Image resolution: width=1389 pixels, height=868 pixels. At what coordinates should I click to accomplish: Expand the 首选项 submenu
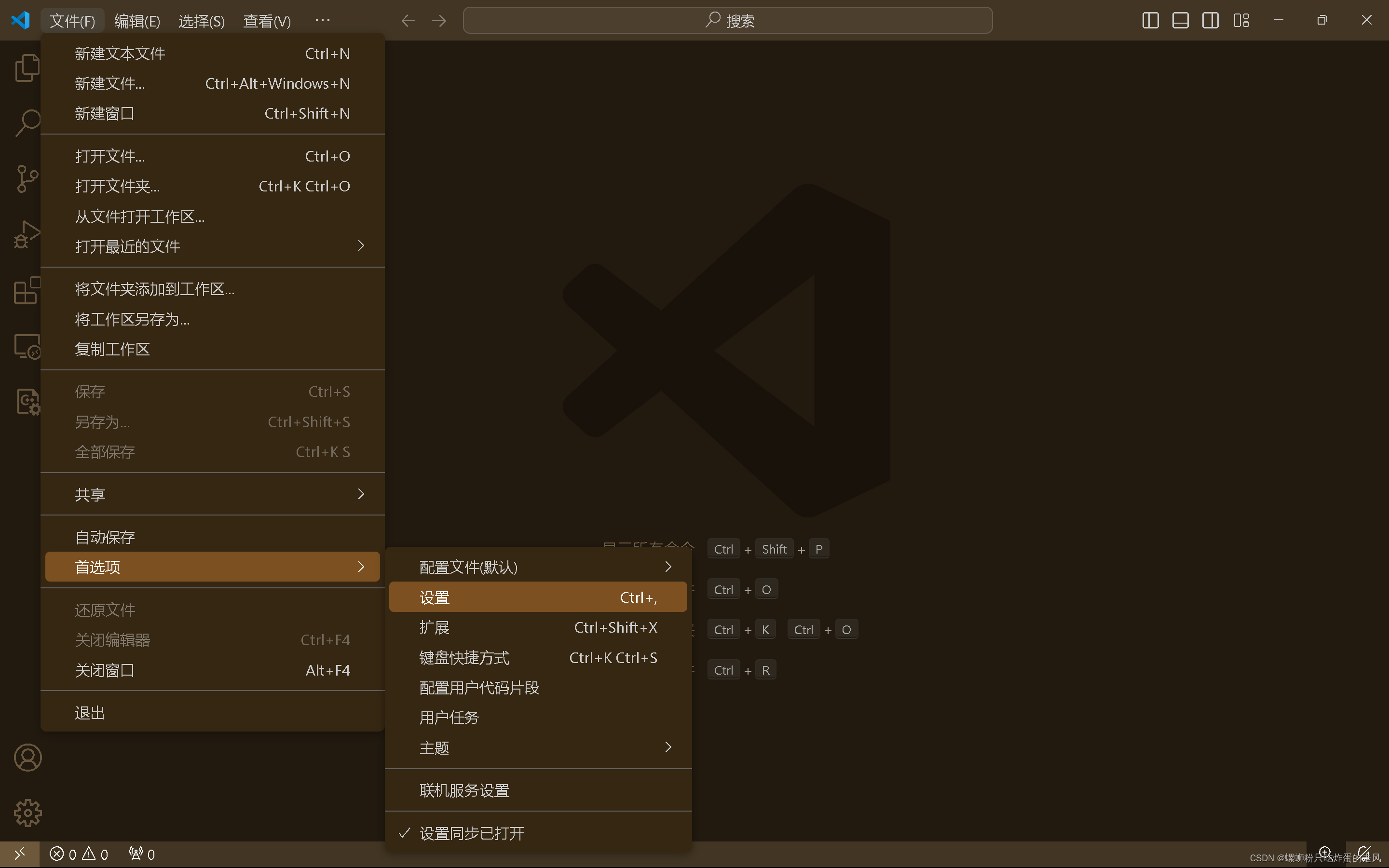click(212, 567)
